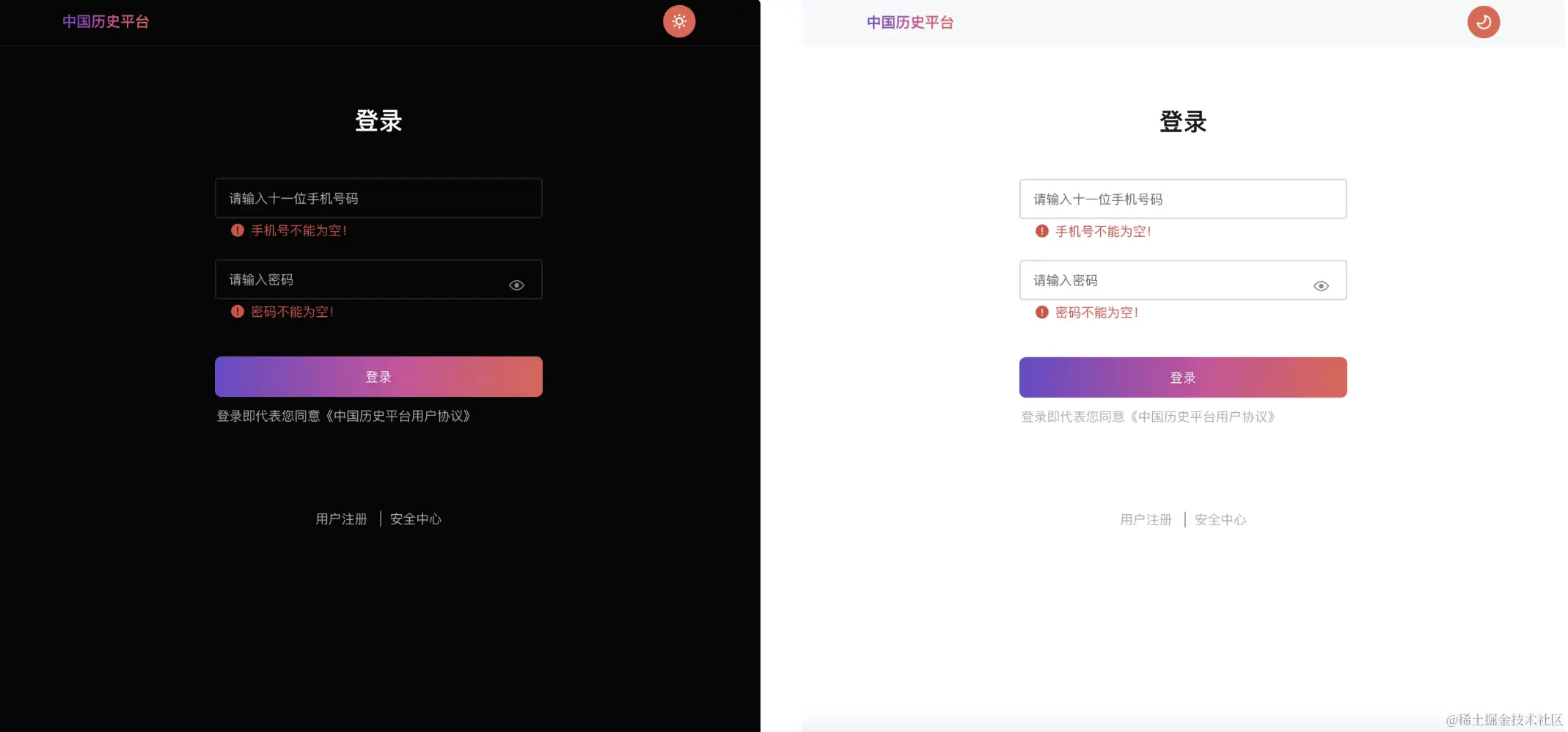
Task: Click the 登录 login button in light panel
Action: tap(1183, 377)
